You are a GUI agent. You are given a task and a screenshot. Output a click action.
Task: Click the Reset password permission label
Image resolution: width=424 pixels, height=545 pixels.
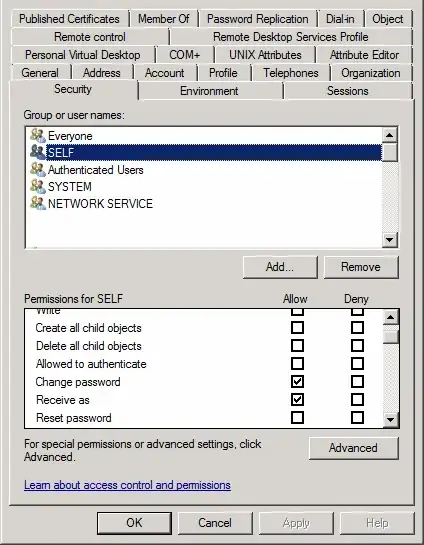coord(74,418)
